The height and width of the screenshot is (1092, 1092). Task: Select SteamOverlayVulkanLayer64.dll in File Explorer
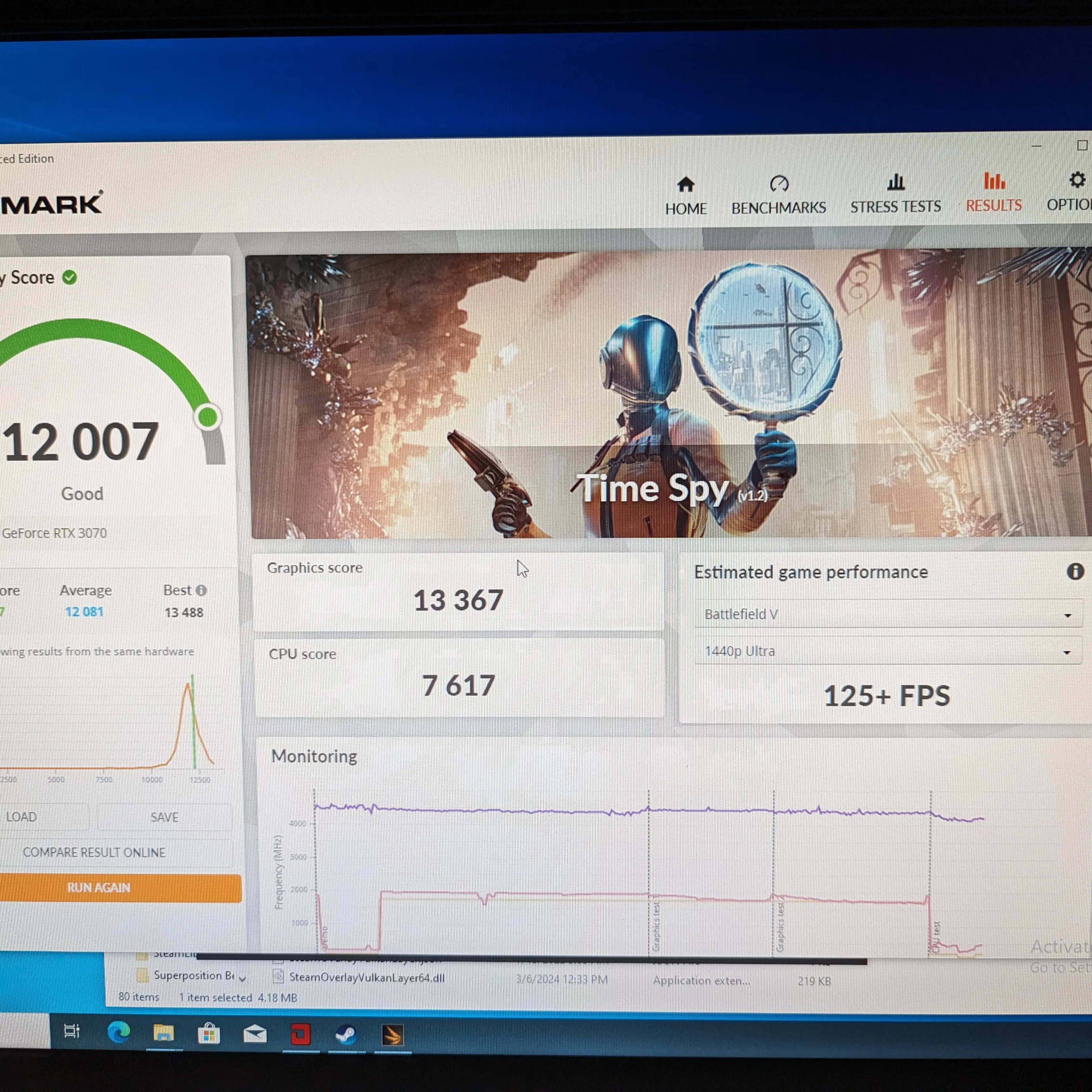click(367, 977)
